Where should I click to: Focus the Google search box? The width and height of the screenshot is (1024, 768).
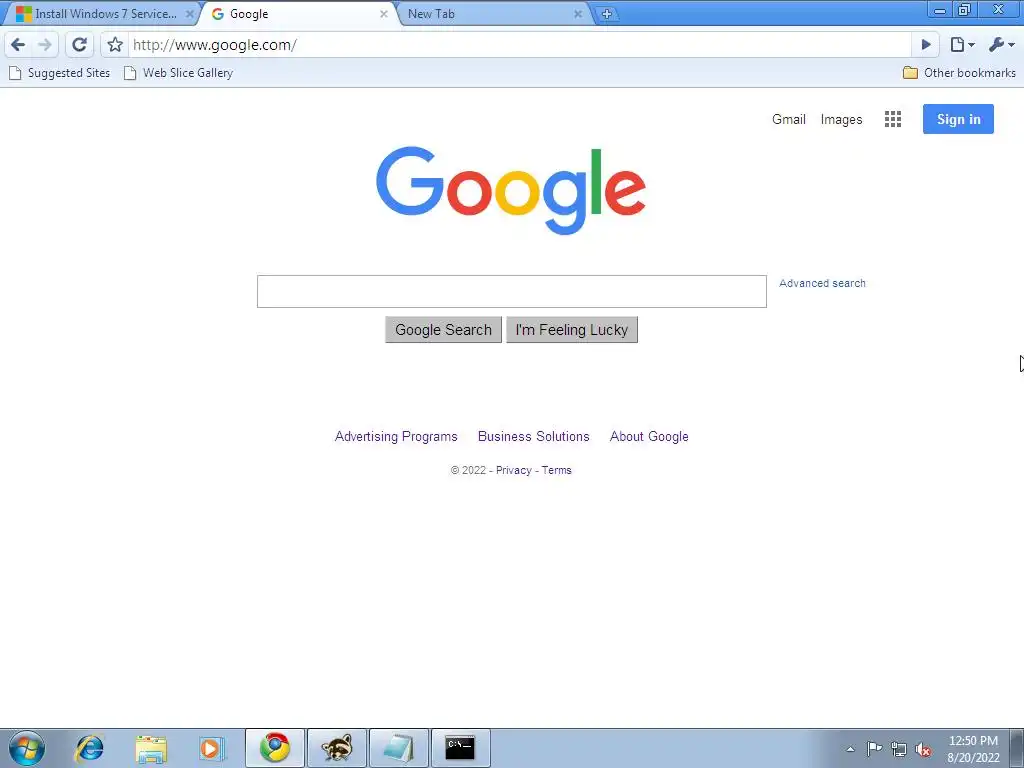pyautogui.click(x=511, y=291)
